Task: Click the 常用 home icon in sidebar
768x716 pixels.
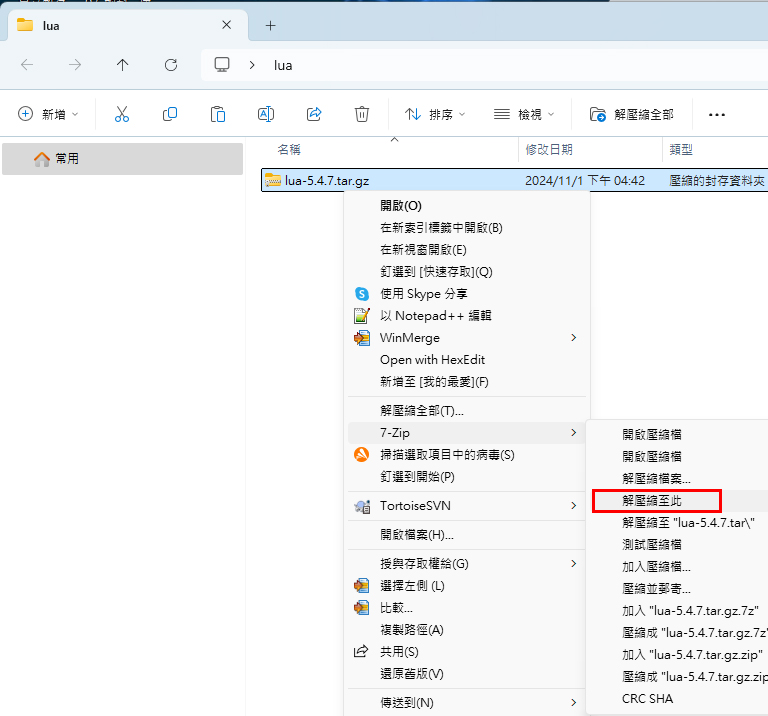Action: tap(42, 159)
